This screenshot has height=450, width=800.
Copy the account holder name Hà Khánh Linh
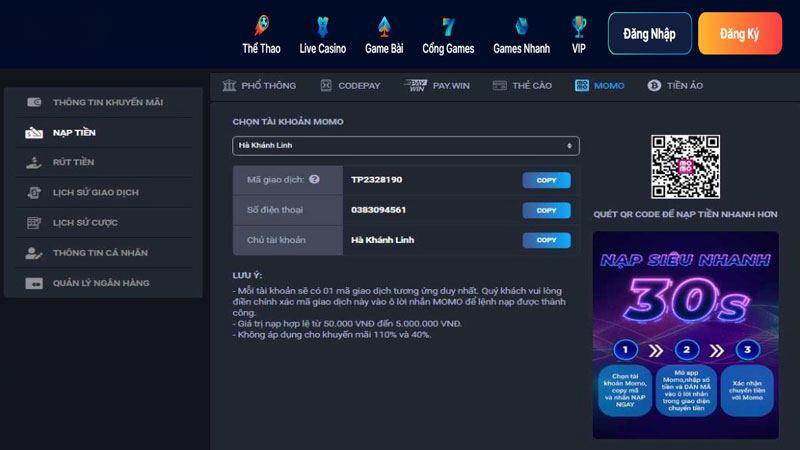pyautogui.click(x=546, y=240)
